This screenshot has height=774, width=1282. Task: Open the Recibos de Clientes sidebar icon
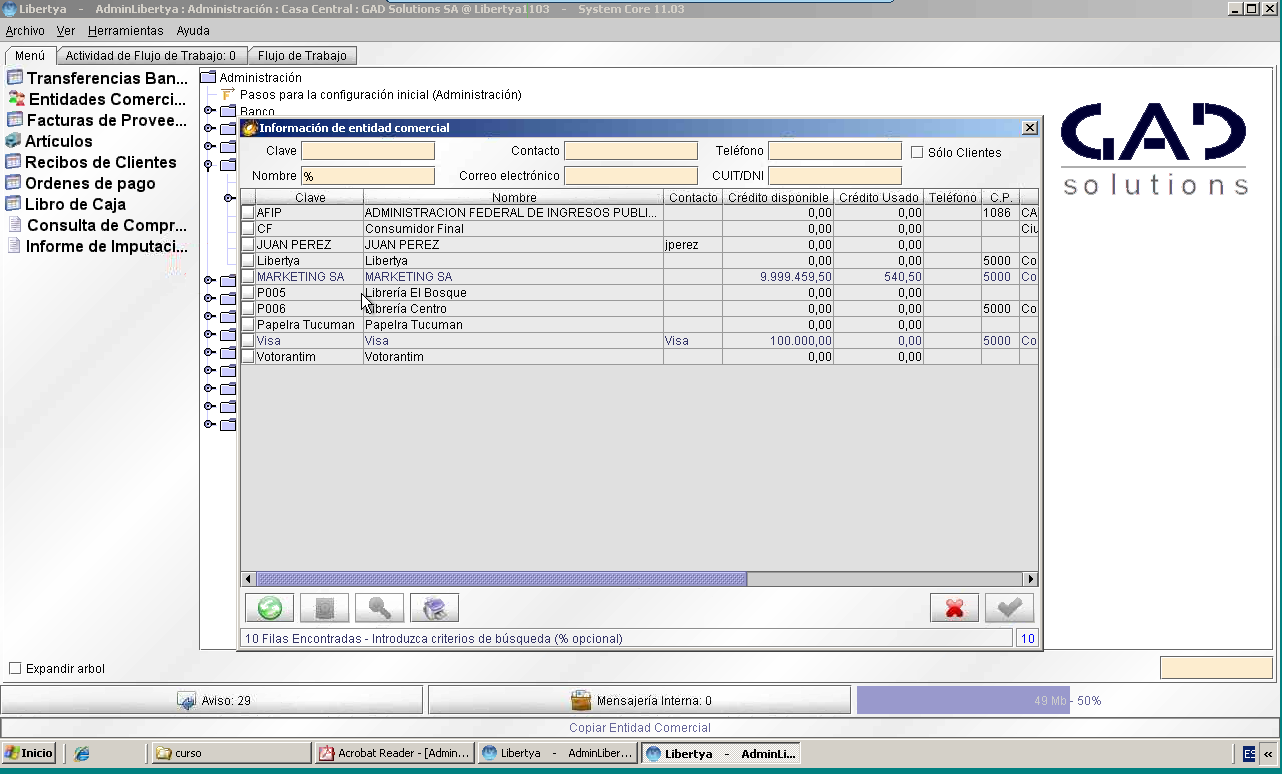[x=13, y=162]
